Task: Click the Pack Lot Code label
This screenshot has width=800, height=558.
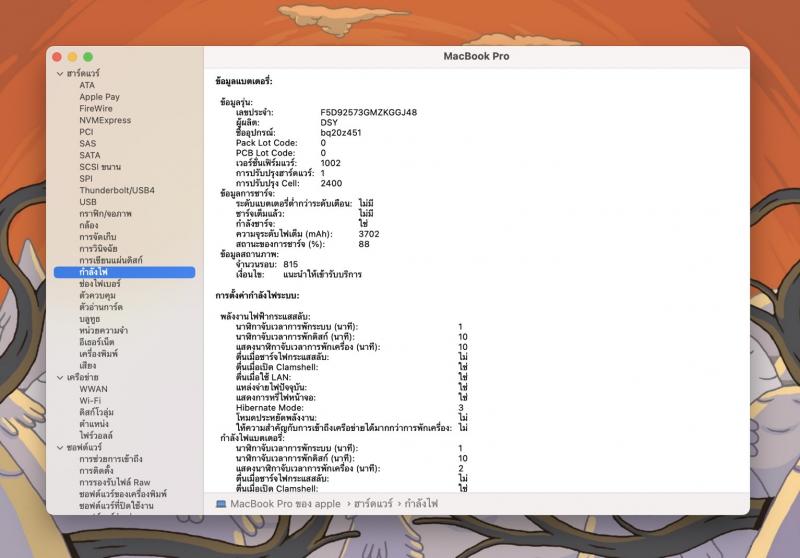Action: [x=266, y=143]
